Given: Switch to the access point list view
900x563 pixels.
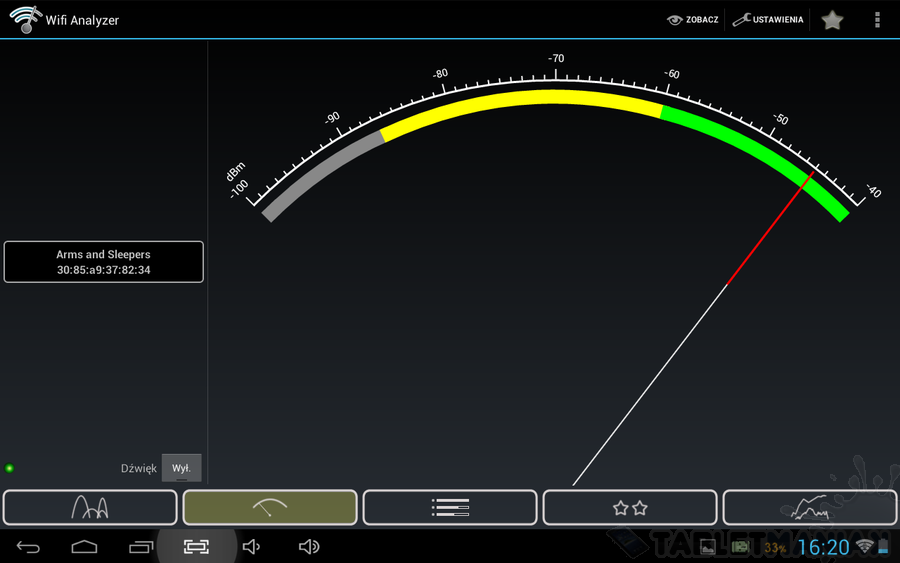Looking at the screenshot, I should (x=450, y=507).
